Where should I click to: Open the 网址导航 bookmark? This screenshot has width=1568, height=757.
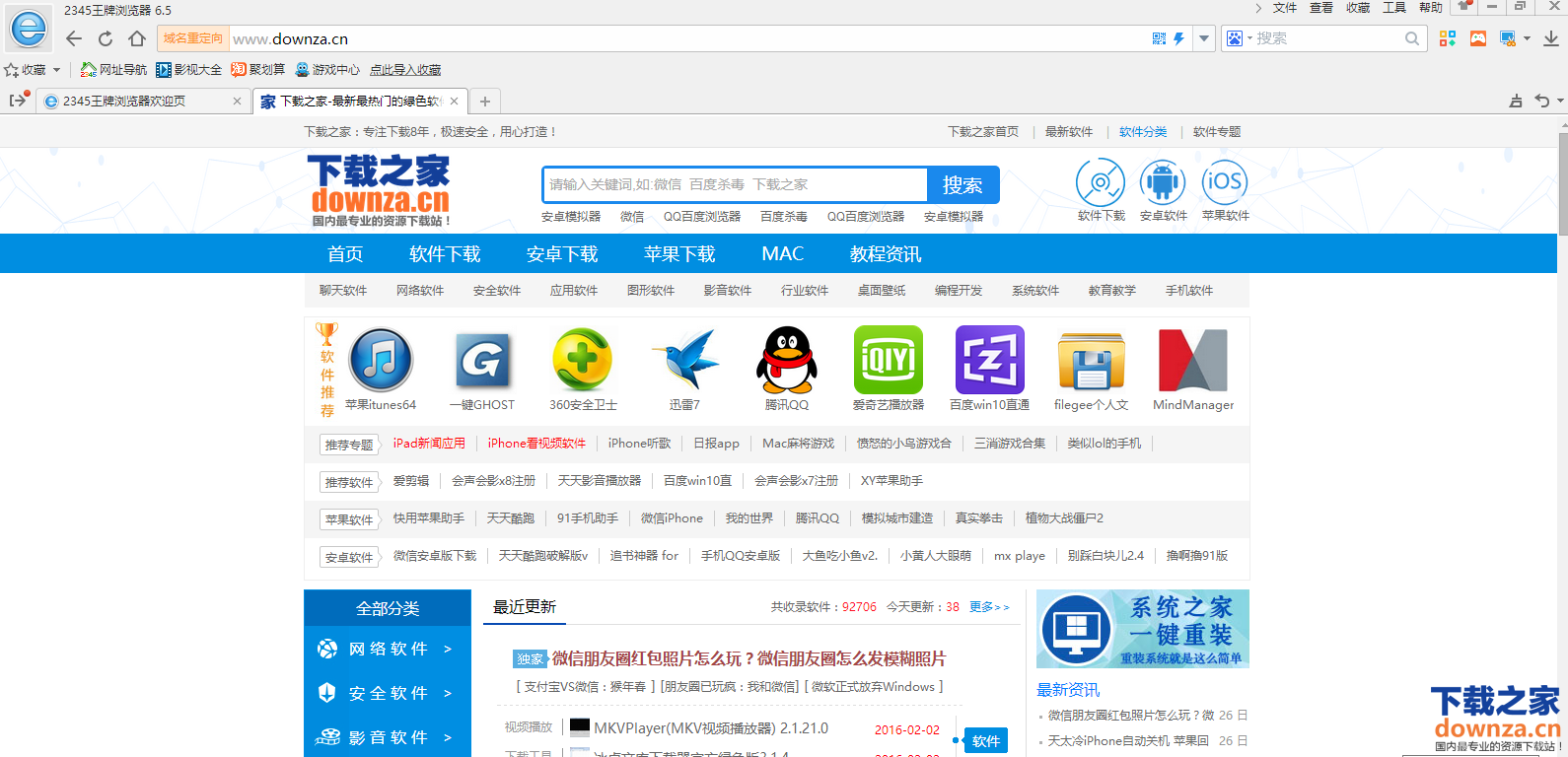(x=114, y=70)
